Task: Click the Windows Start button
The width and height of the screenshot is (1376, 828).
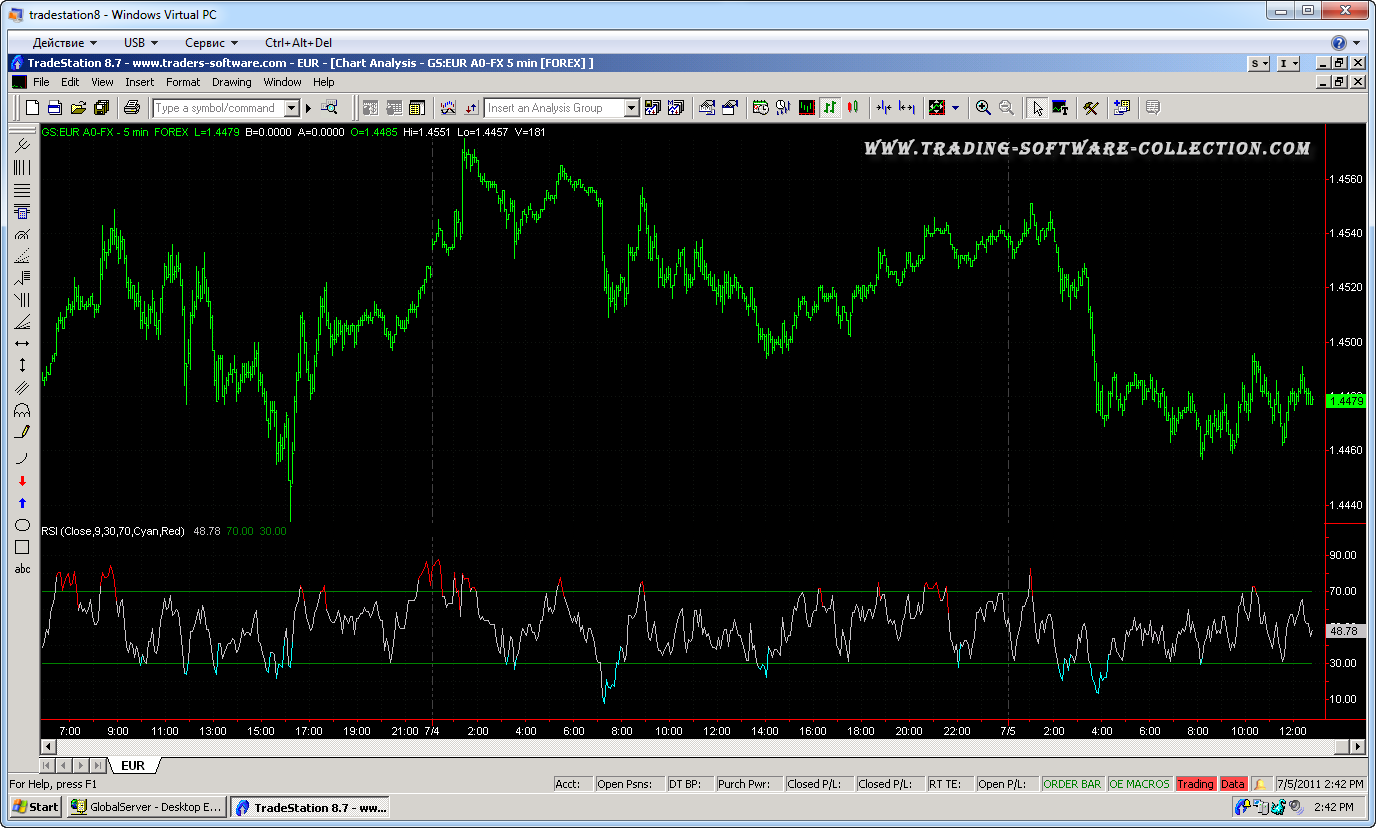Action: tap(36, 807)
